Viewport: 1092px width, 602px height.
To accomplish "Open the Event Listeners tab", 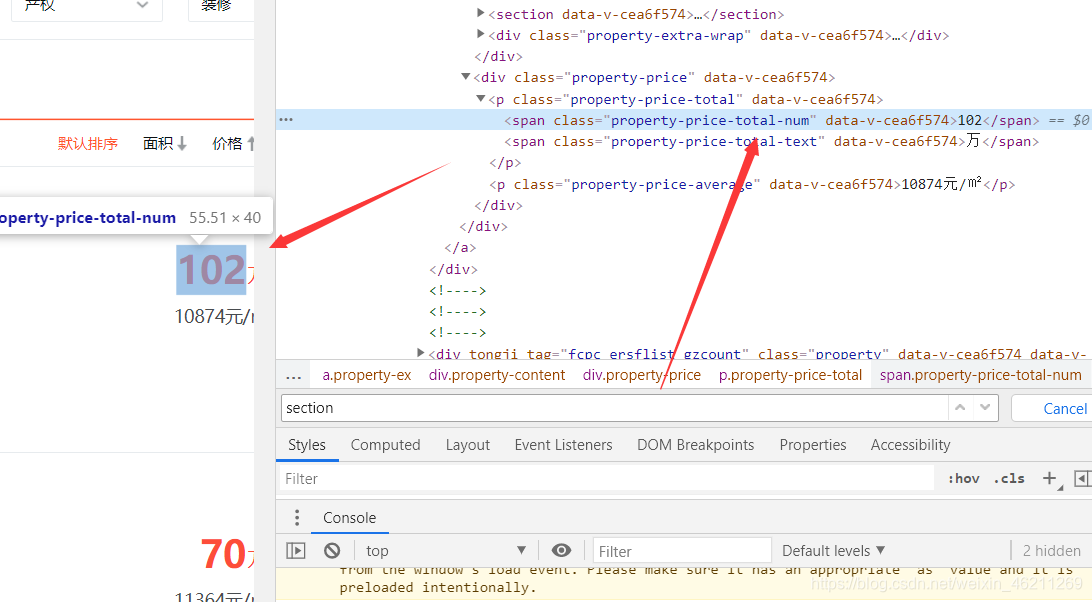I will [x=563, y=445].
